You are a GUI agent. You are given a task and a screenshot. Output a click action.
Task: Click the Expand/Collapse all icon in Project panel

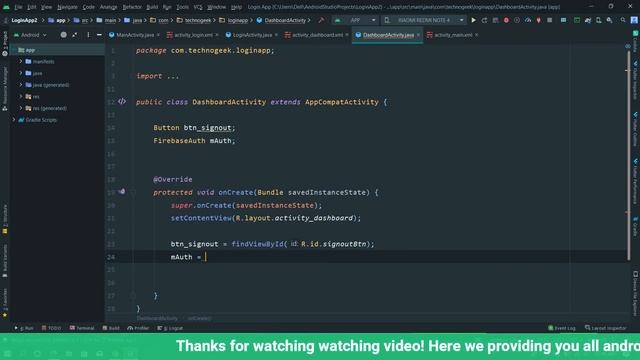point(75,35)
